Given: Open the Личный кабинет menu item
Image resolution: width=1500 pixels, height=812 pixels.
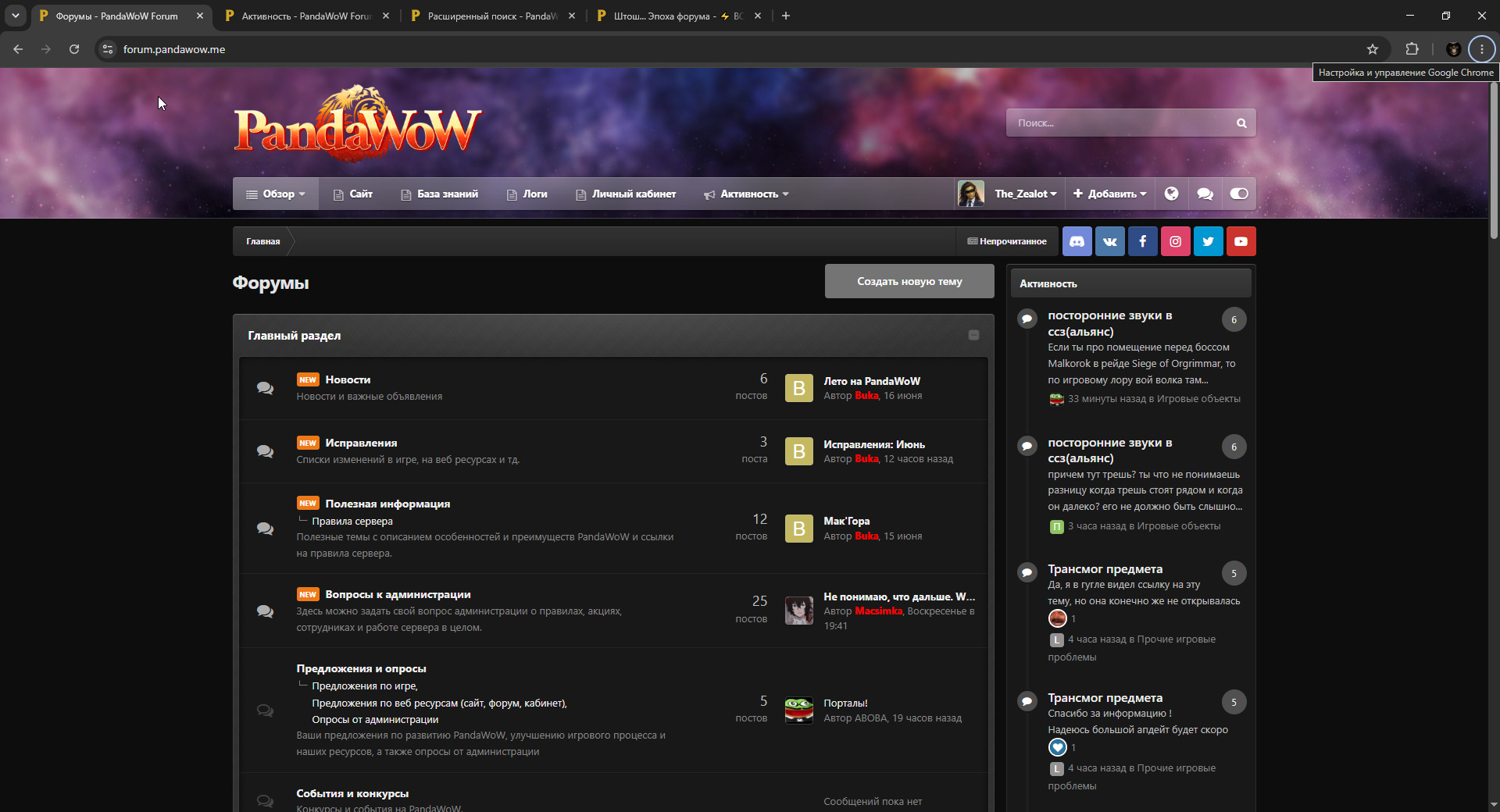Looking at the screenshot, I should pos(626,194).
